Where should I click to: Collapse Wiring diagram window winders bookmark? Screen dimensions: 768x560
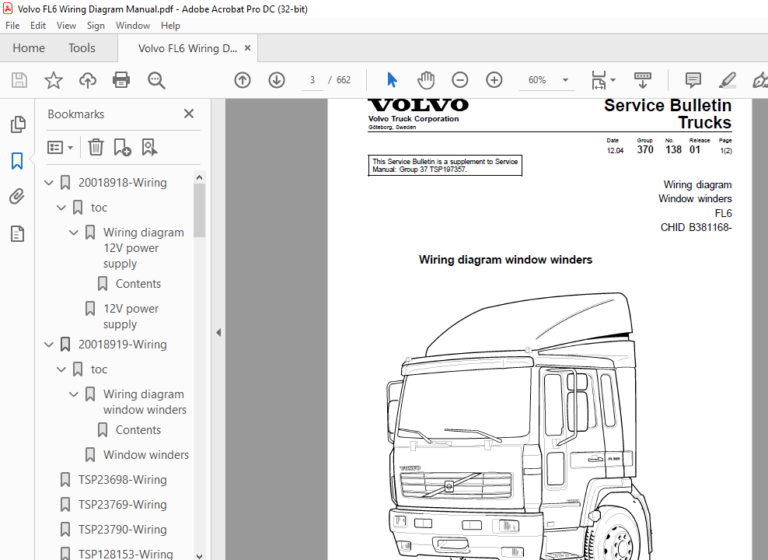[x=73, y=394]
